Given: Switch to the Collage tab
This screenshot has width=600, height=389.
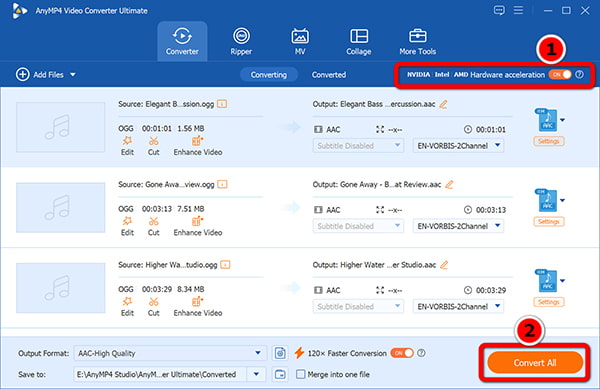Looking at the screenshot, I should (359, 41).
